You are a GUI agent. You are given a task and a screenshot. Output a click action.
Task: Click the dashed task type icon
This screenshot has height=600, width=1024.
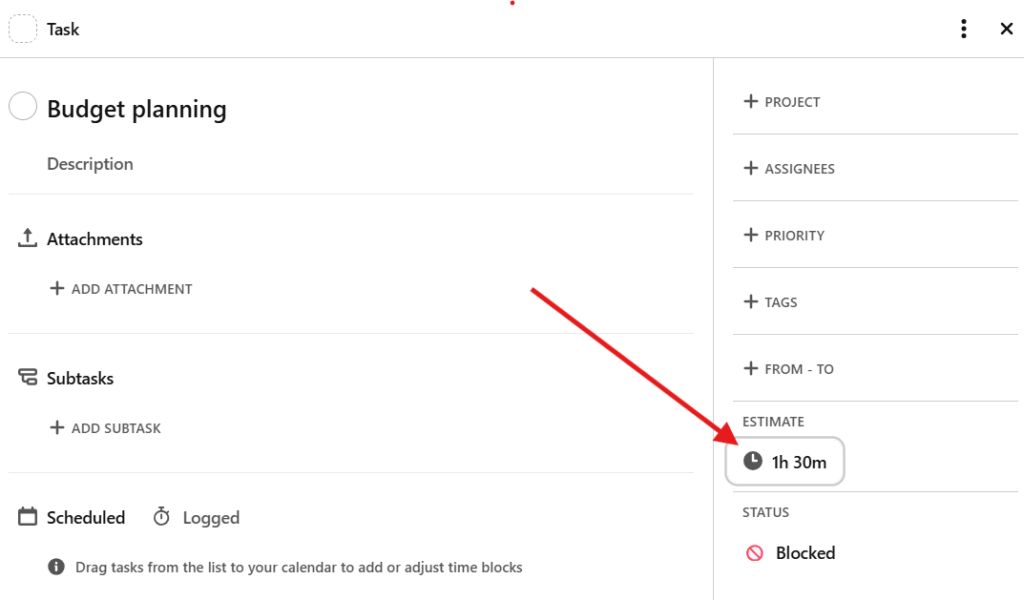[23, 30]
